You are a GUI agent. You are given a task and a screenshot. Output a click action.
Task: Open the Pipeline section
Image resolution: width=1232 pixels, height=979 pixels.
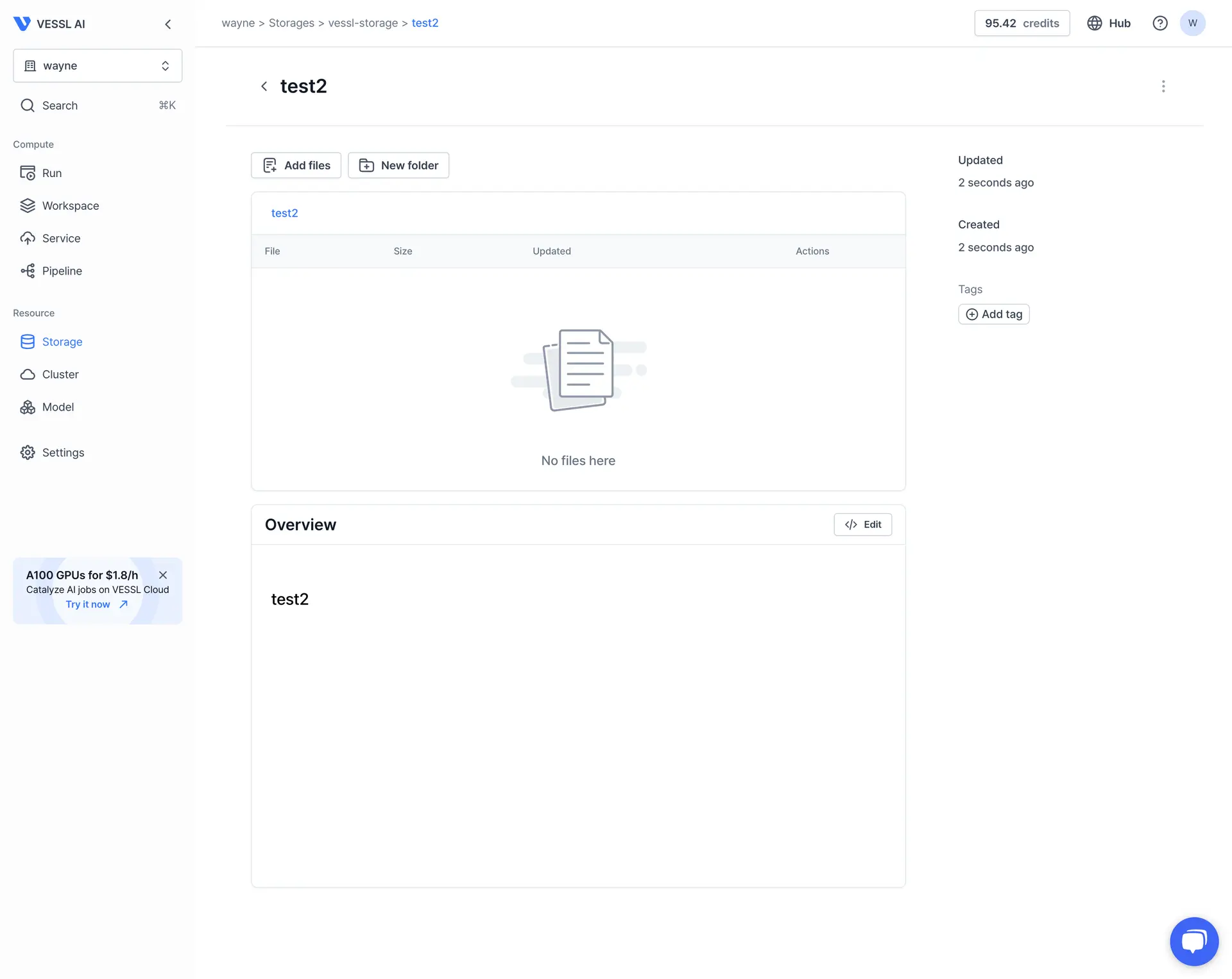pos(62,271)
